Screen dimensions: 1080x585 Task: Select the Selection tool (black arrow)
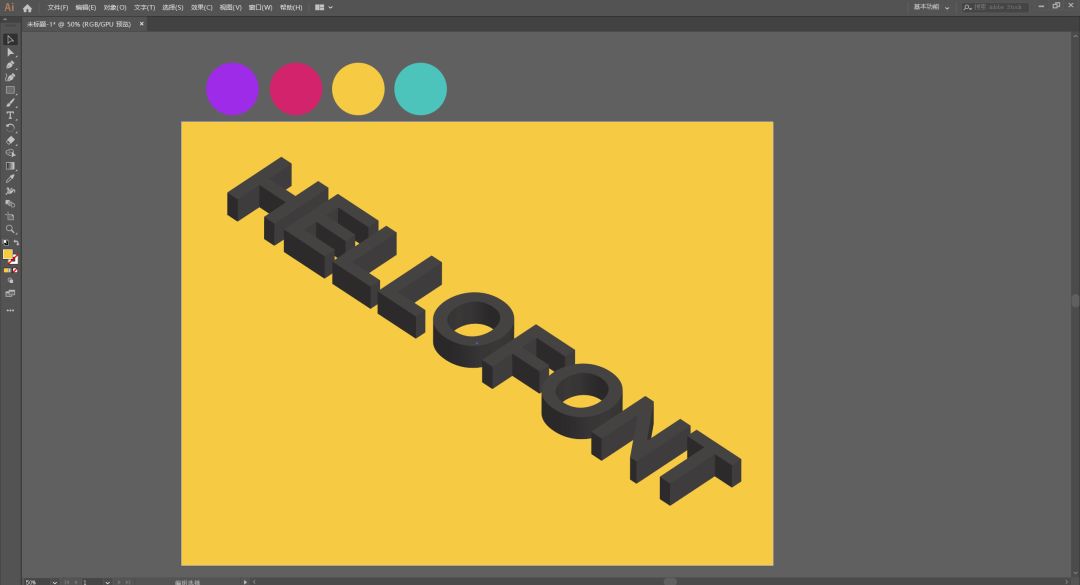tap(10, 39)
